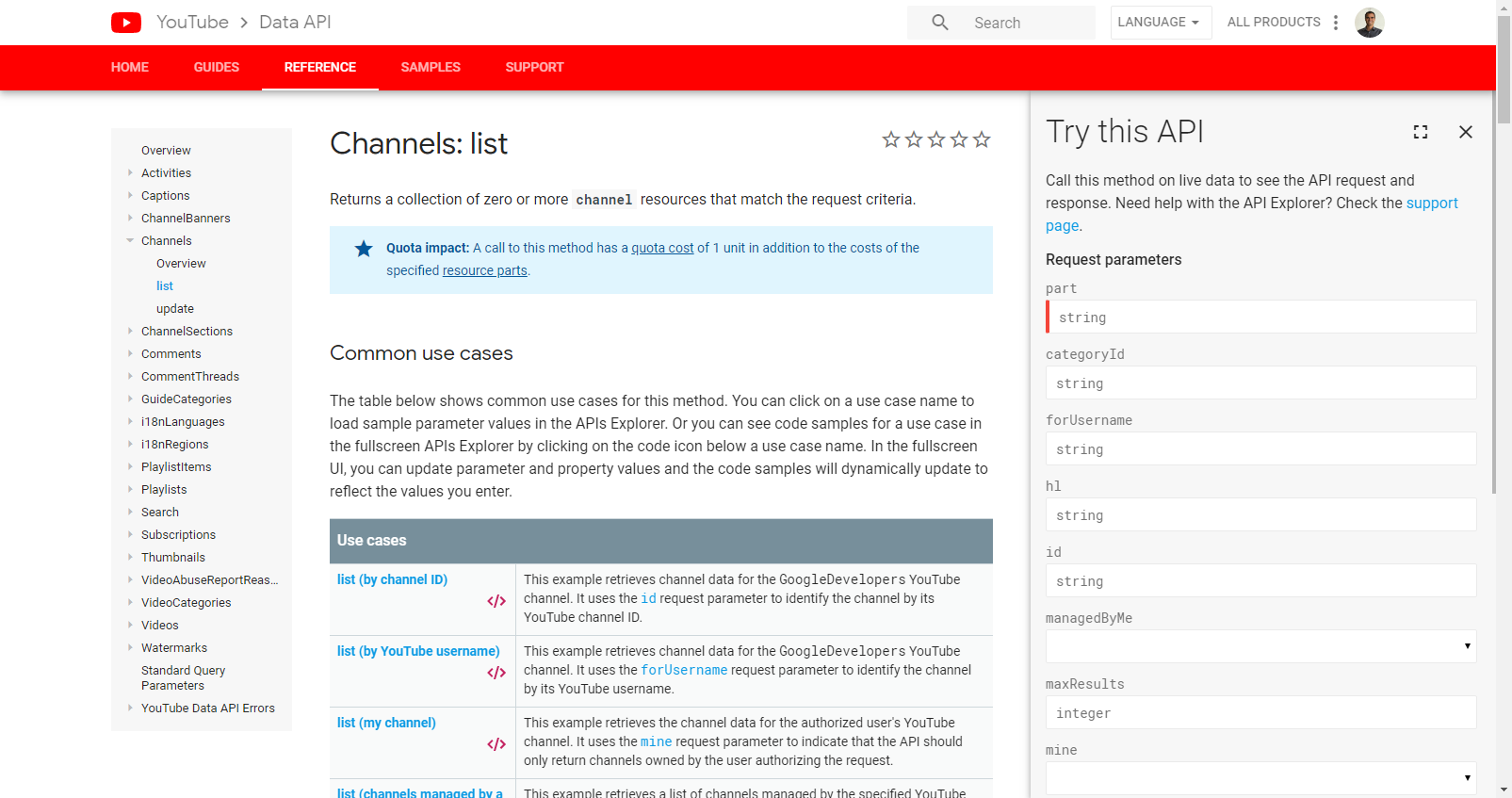This screenshot has height=798, width=1512.
Task: Open code samples for list by YouTube username
Action: click(496, 673)
